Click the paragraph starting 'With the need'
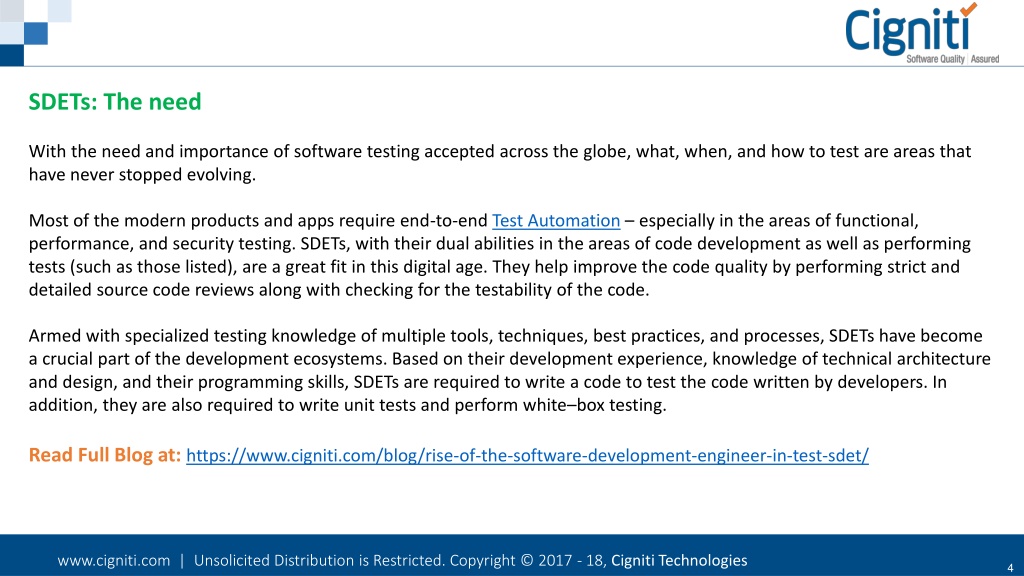1024x576 pixels. tap(500, 163)
